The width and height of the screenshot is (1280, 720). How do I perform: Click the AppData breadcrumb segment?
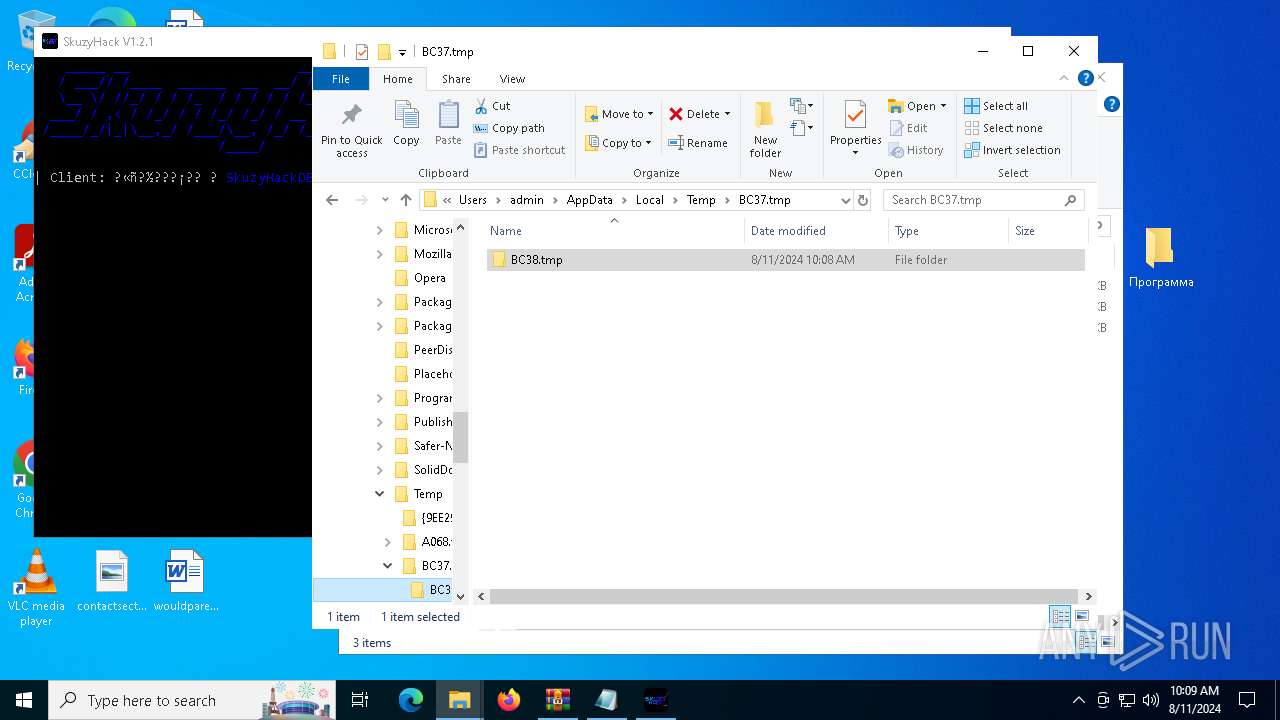click(589, 200)
